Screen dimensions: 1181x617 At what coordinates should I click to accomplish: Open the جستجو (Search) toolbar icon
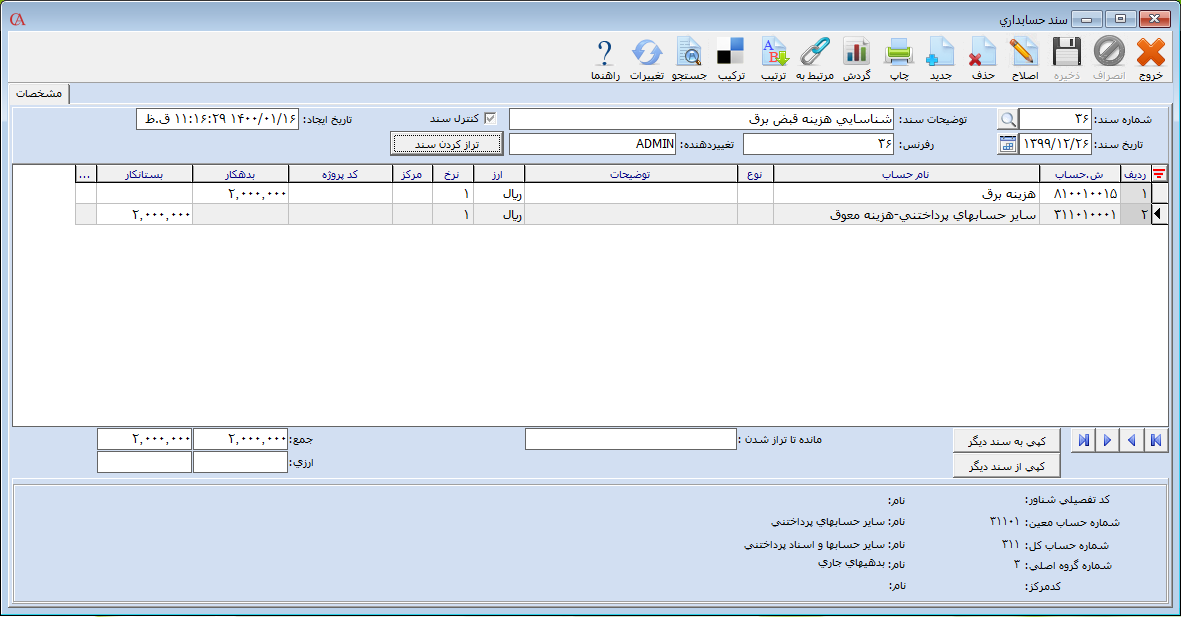[689, 52]
